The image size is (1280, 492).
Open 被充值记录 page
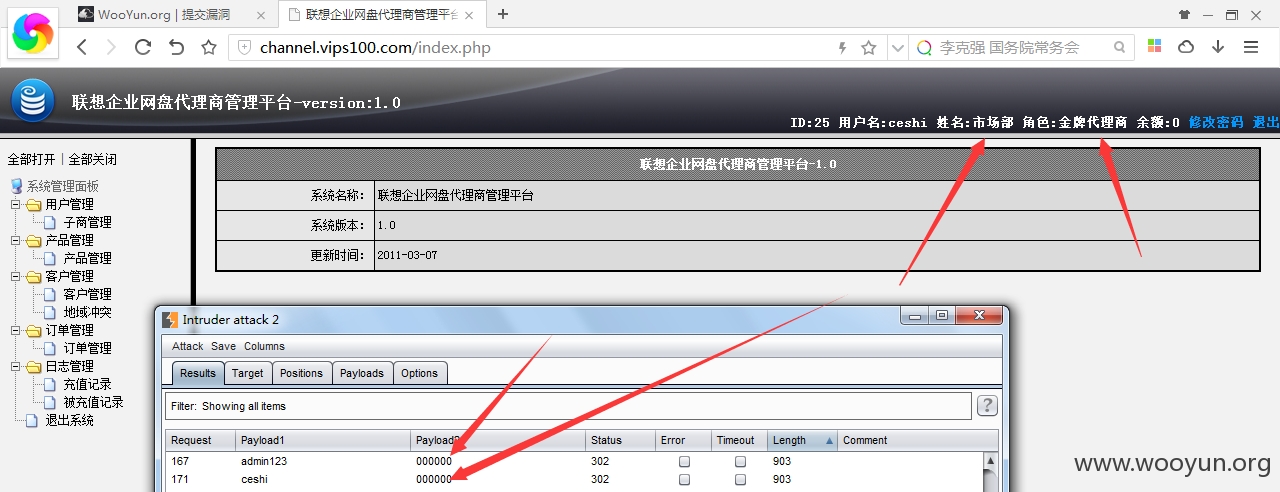tap(93, 402)
